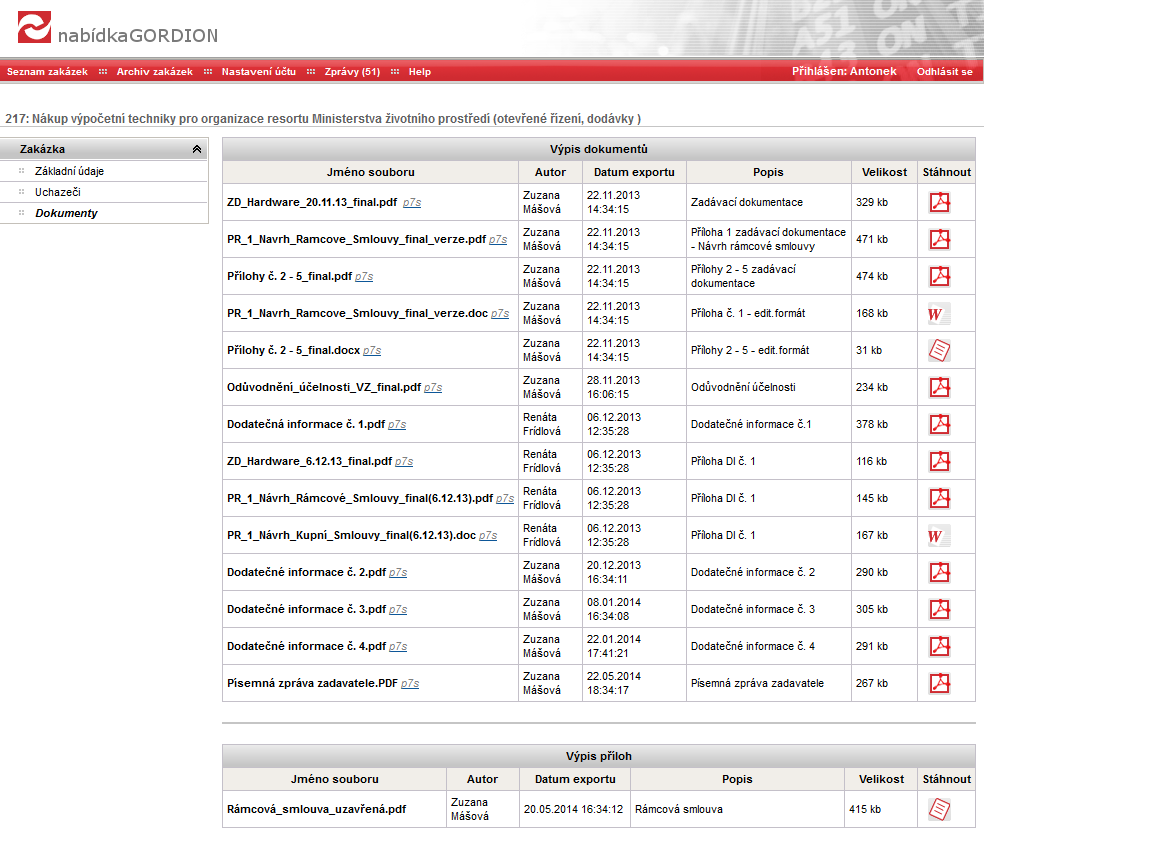Open Archiv zakázek menu item
Image resolution: width=1157 pixels, height=844 pixels.
pyautogui.click(x=154, y=72)
